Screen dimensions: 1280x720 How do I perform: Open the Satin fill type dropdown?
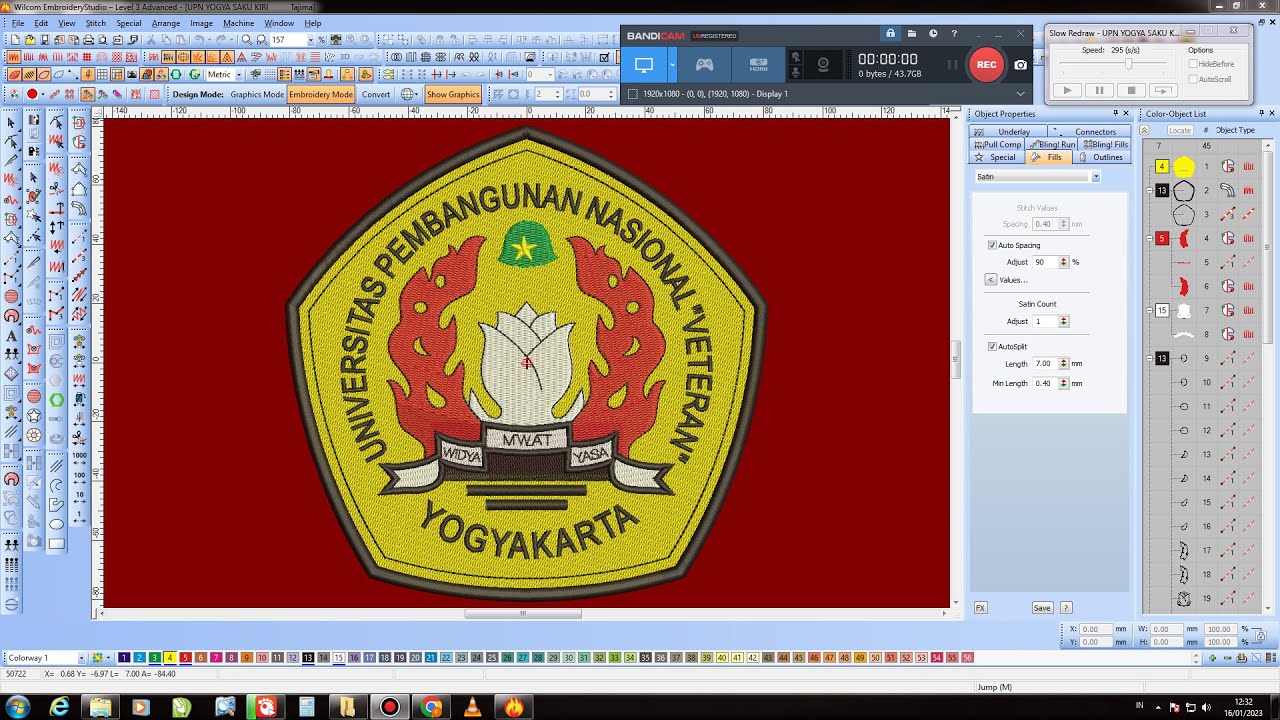[1095, 177]
